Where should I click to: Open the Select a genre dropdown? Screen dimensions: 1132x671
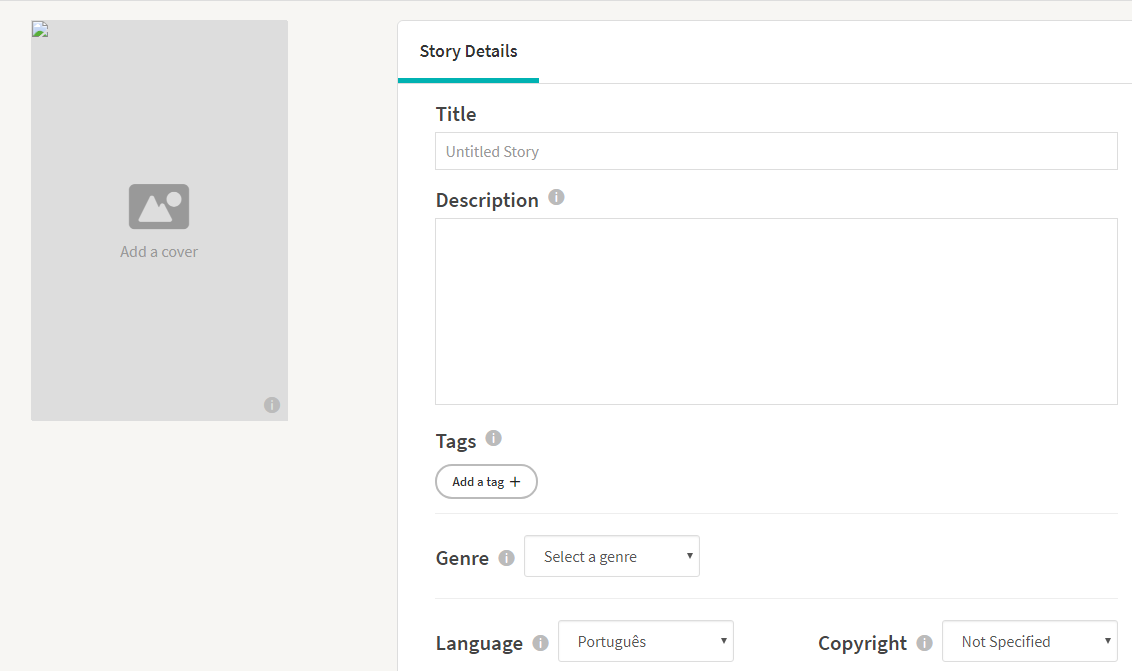612,557
